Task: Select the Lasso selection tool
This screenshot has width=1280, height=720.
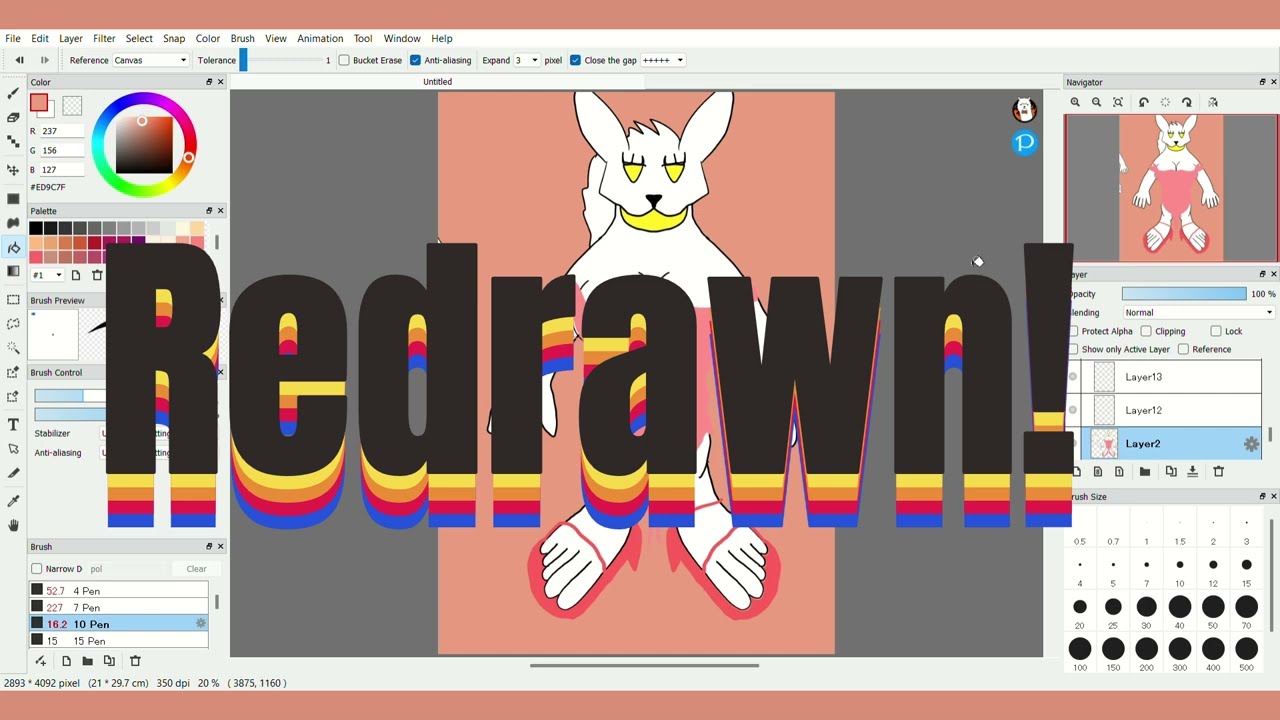Action: pyautogui.click(x=13, y=324)
